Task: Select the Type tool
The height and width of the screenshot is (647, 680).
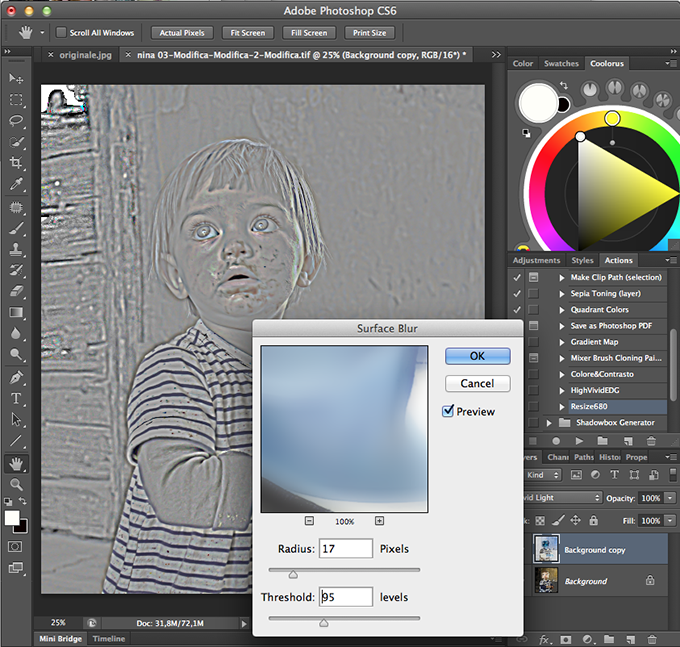Action: point(16,399)
